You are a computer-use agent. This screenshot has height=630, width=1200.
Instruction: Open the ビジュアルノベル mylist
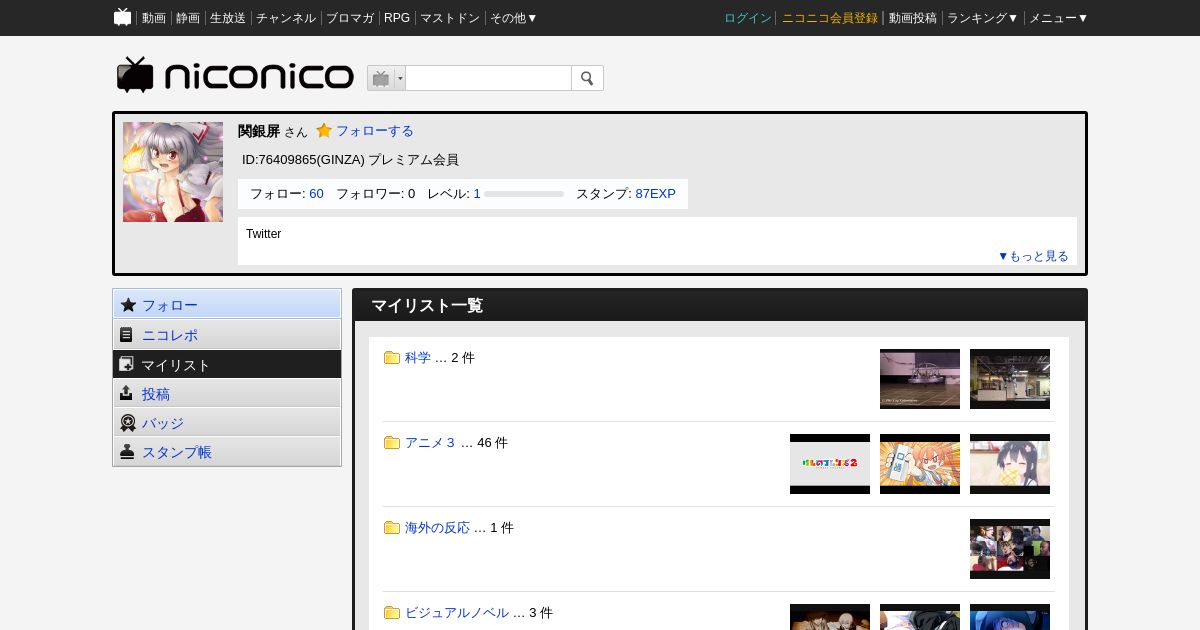click(x=457, y=613)
